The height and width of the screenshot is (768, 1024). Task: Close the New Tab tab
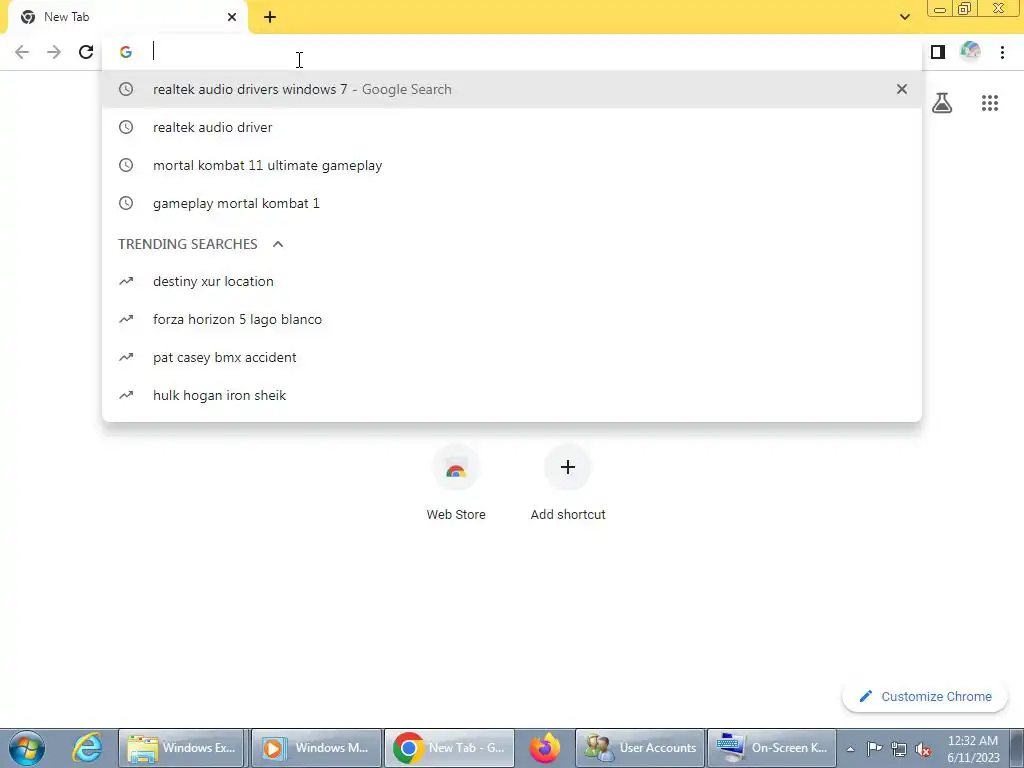[232, 17]
